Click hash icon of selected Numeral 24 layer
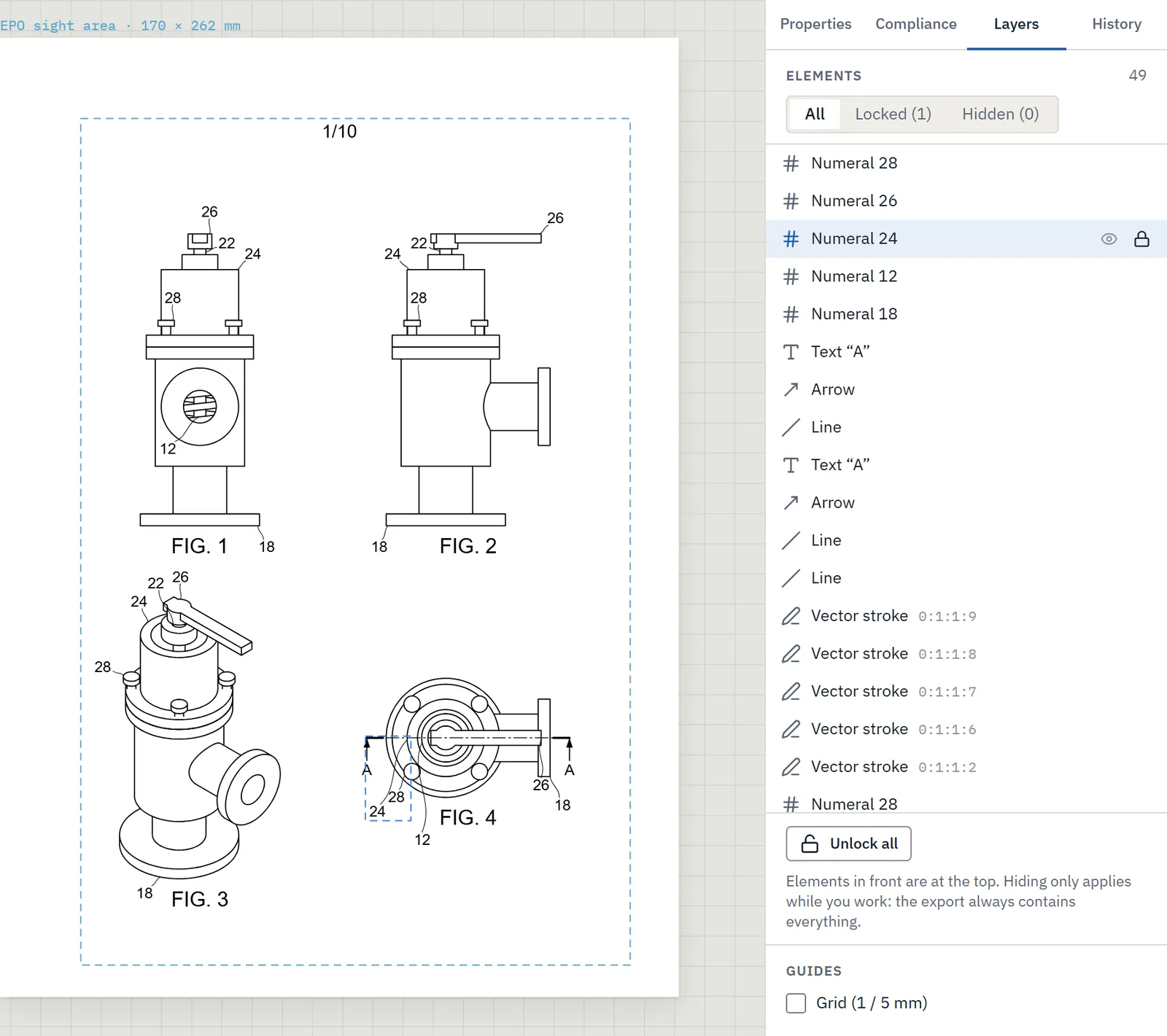This screenshot has height=1036, width=1167. tap(791, 239)
